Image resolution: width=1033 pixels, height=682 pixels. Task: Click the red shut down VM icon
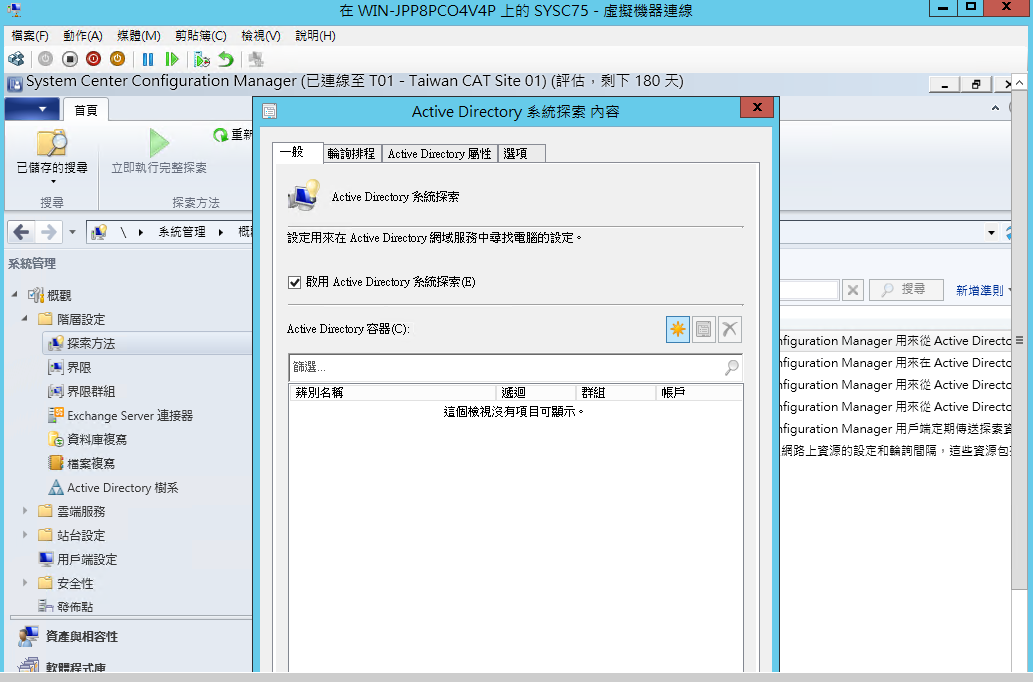pos(94,59)
